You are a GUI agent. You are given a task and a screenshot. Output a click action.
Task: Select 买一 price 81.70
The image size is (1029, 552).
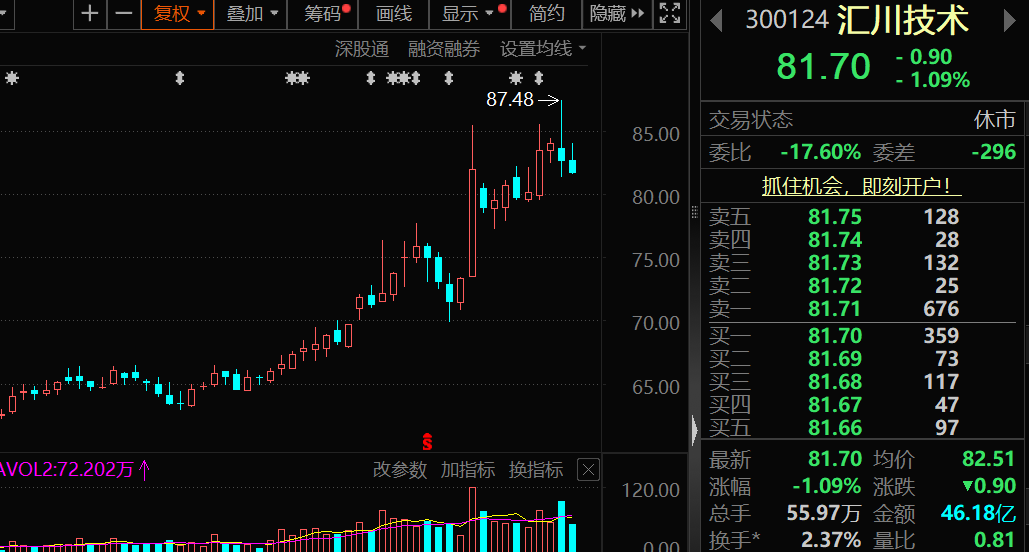click(835, 335)
